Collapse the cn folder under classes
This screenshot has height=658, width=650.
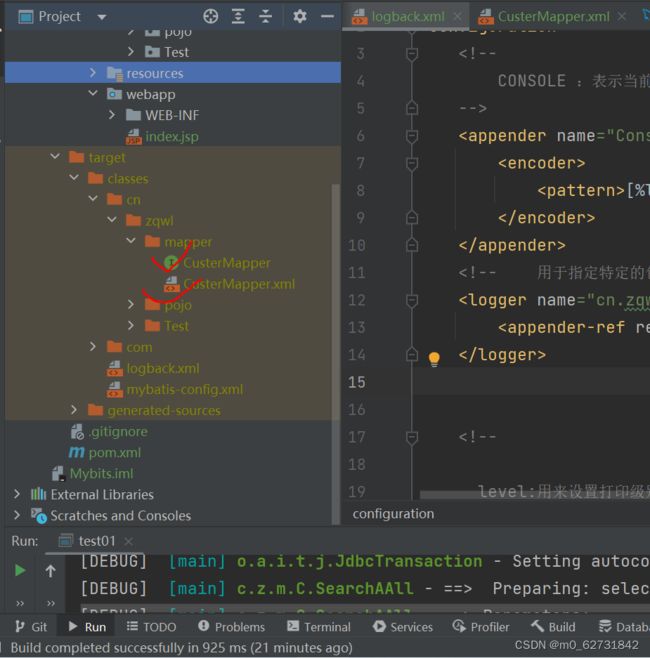point(93,198)
